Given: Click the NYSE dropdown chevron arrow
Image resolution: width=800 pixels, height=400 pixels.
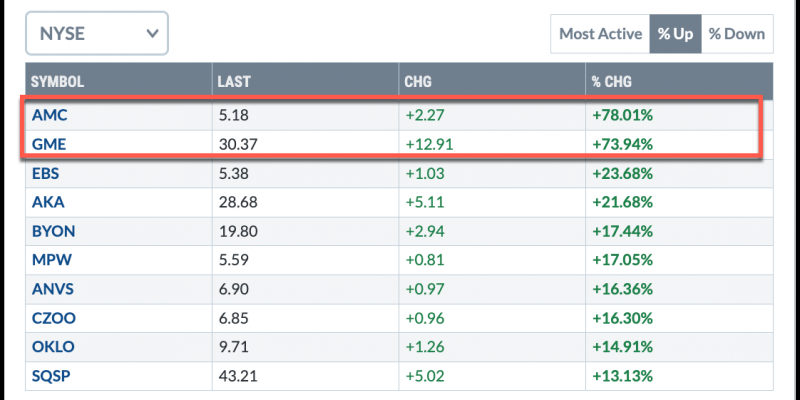Looking at the screenshot, I should point(152,34).
